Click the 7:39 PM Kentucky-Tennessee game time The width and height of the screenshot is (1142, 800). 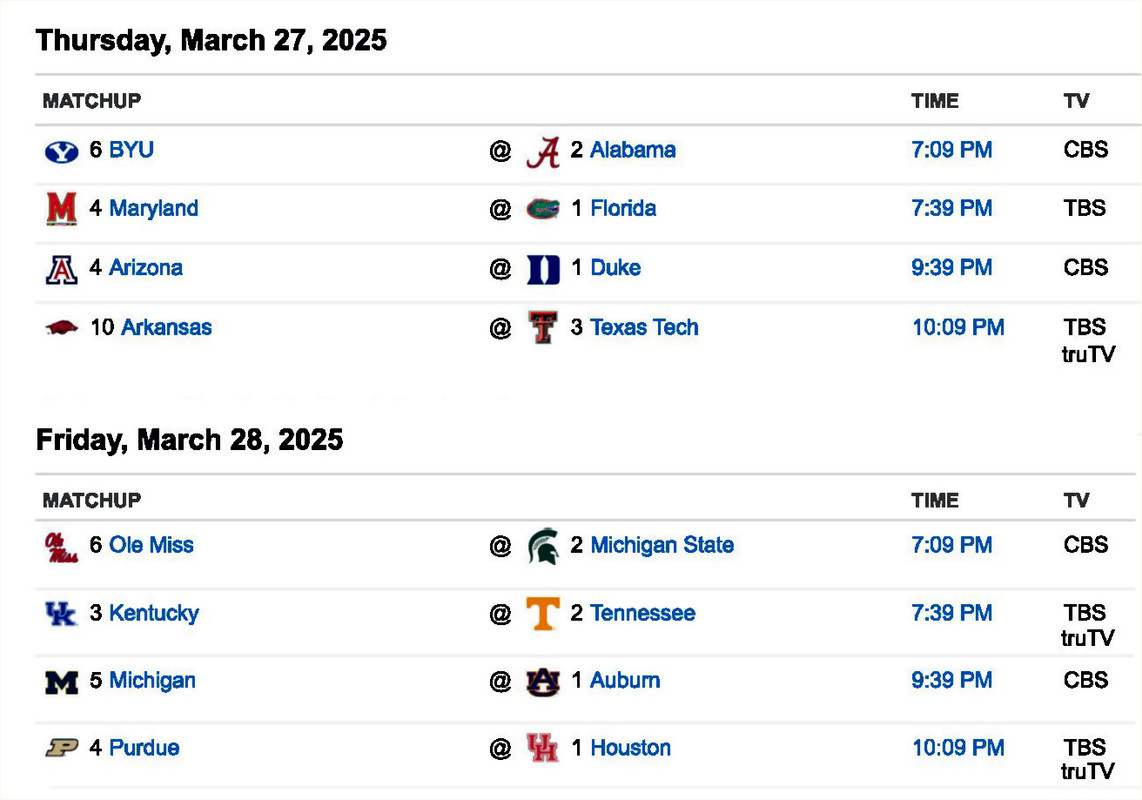point(951,613)
